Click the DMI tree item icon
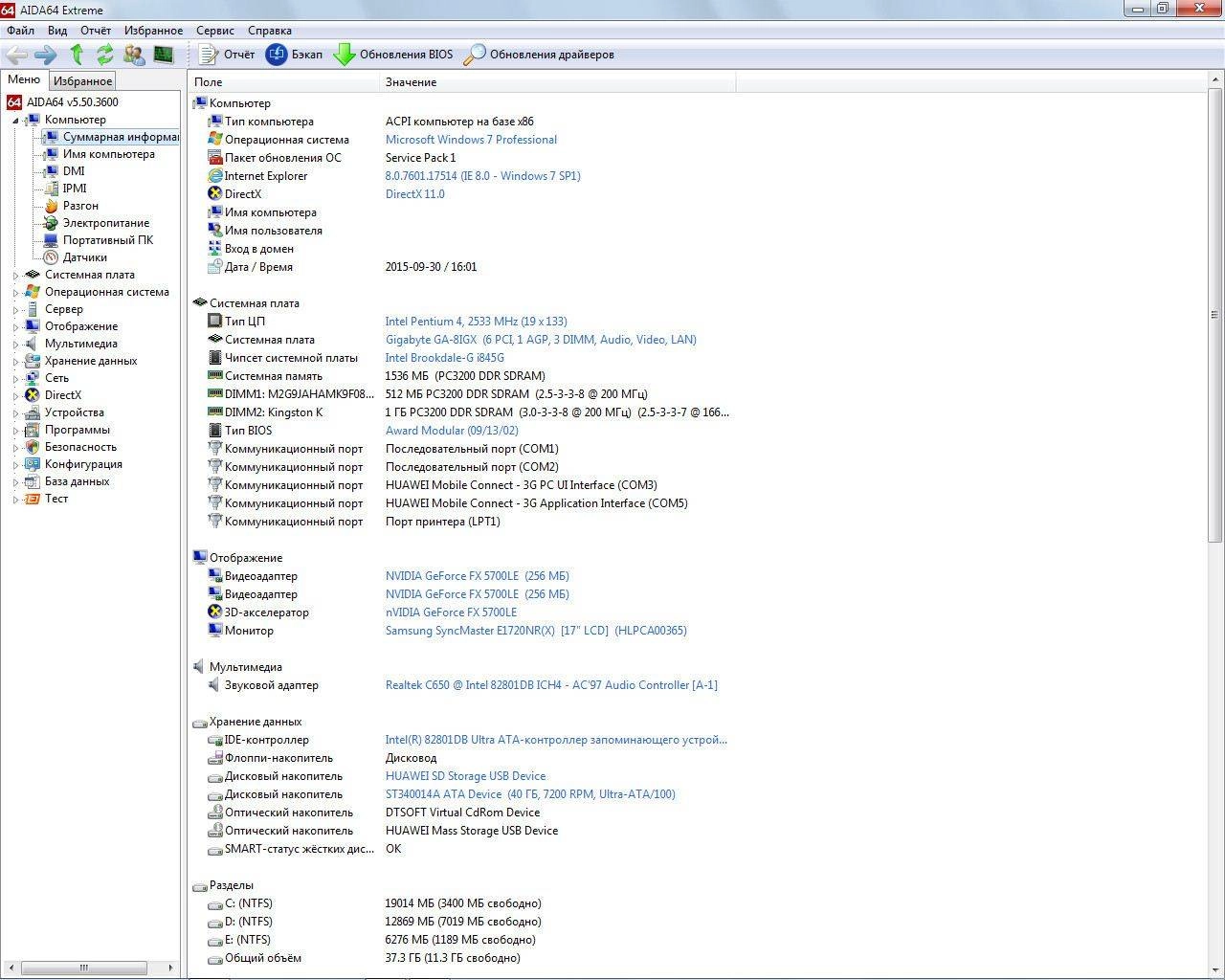 point(51,171)
